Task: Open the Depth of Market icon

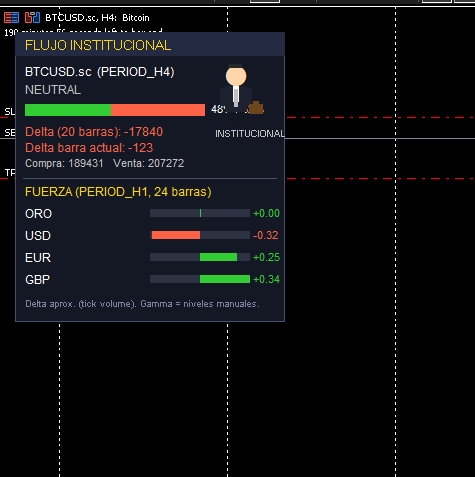Action: click(x=11, y=17)
